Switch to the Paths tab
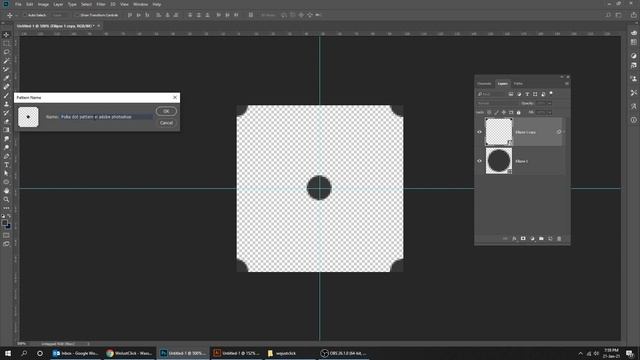Viewport: 640px width, 360px height. (518, 84)
